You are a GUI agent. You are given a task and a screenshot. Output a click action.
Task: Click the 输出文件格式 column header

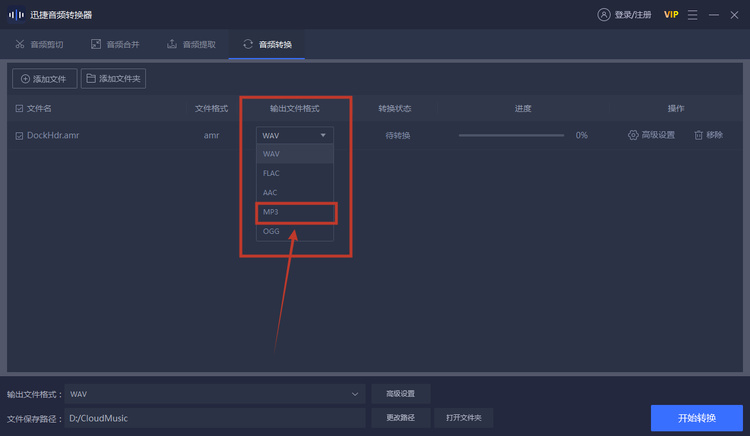point(295,109)
